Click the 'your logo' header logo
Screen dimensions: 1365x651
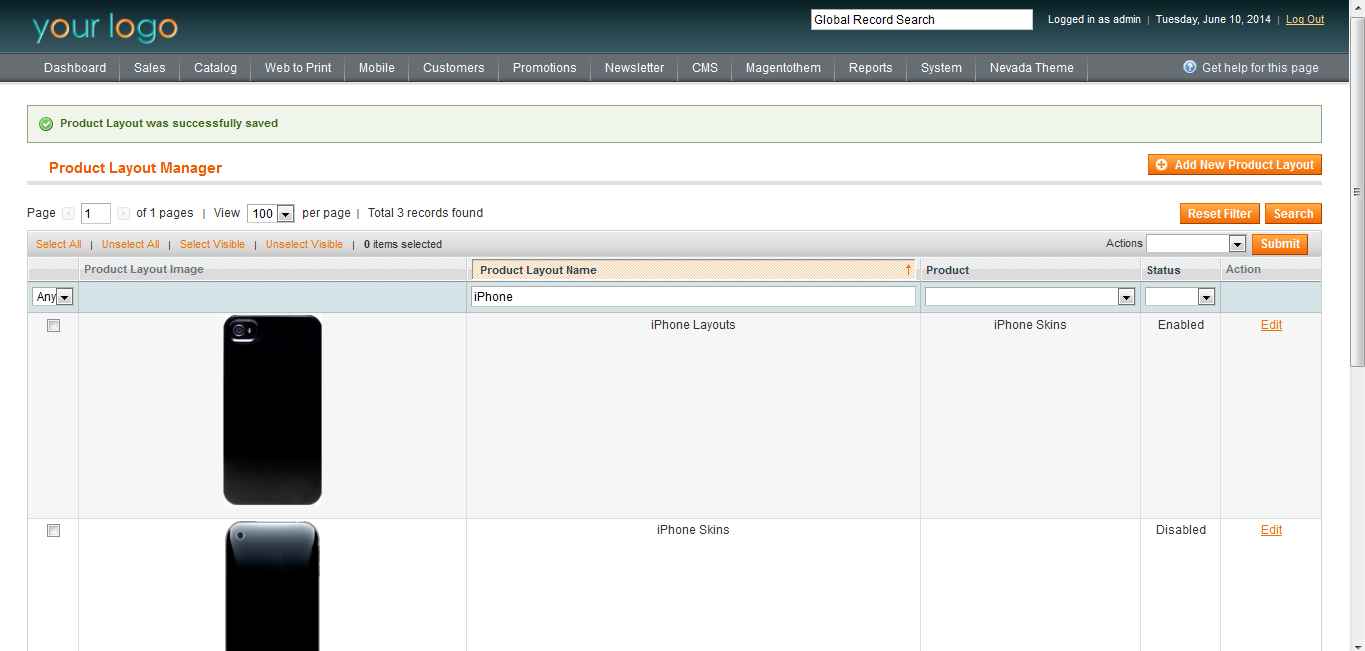pyautogui.click(x=105, y=27)
